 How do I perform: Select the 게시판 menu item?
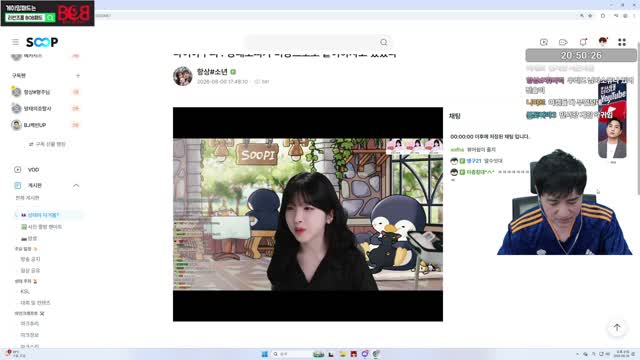click(35, 185)
